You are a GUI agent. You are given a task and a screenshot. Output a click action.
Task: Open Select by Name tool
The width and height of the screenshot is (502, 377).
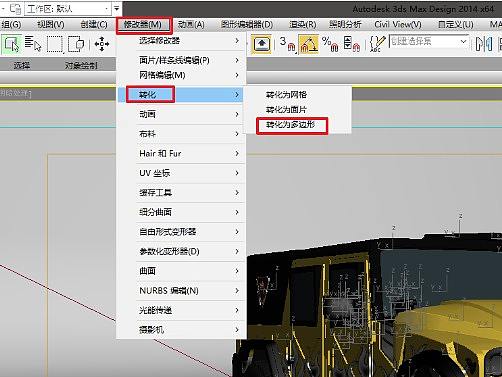tap(33, 44)
